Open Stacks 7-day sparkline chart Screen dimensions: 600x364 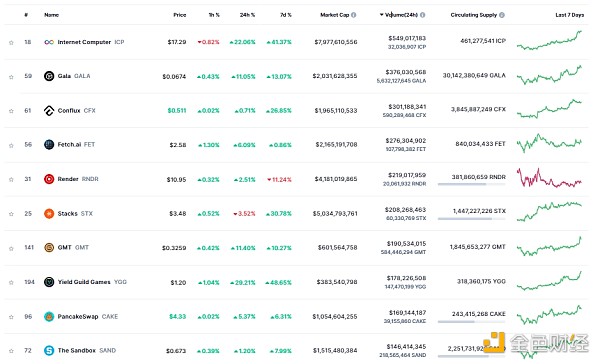pos(549,212)
